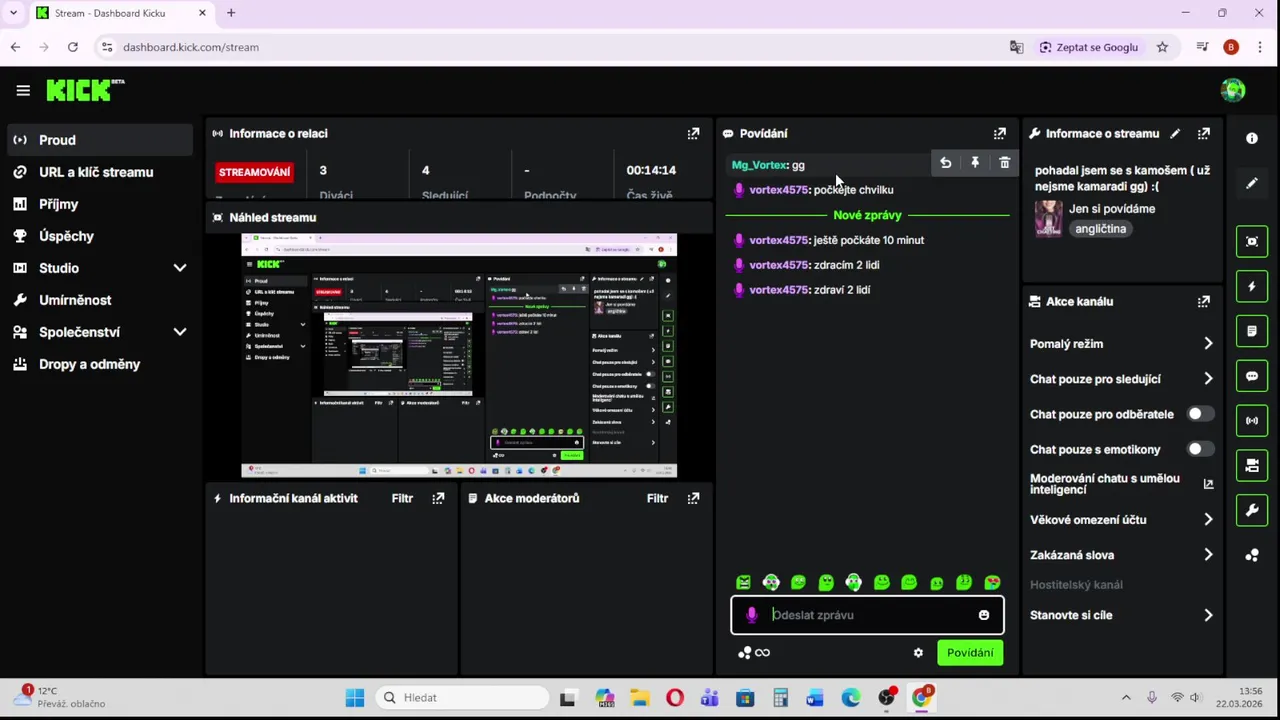Screen dimensions: 1280x720
Task: Pin the Mg_Vortex gg message
Action: click(975, 163)
